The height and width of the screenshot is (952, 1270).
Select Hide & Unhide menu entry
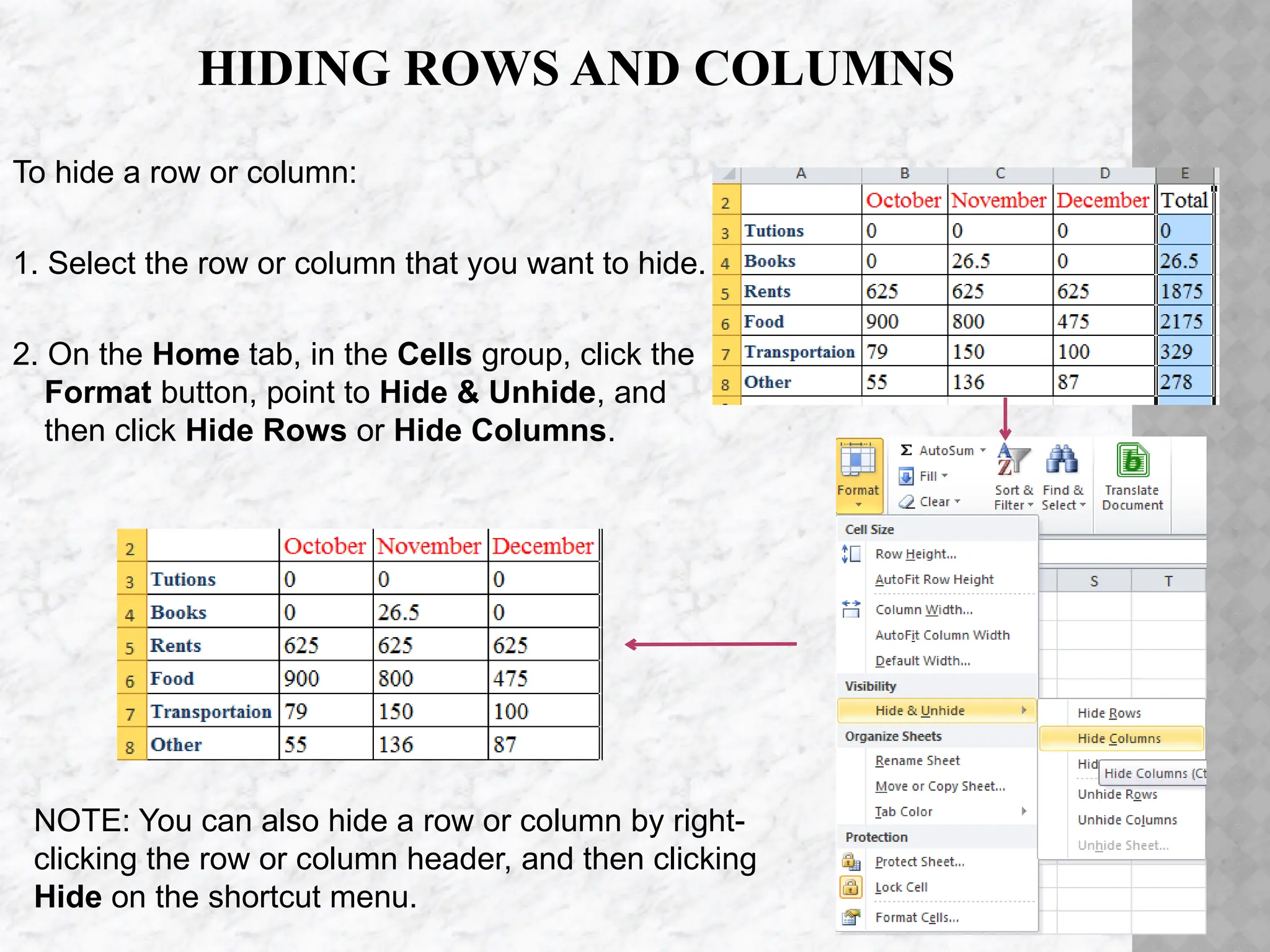(937, 710)
